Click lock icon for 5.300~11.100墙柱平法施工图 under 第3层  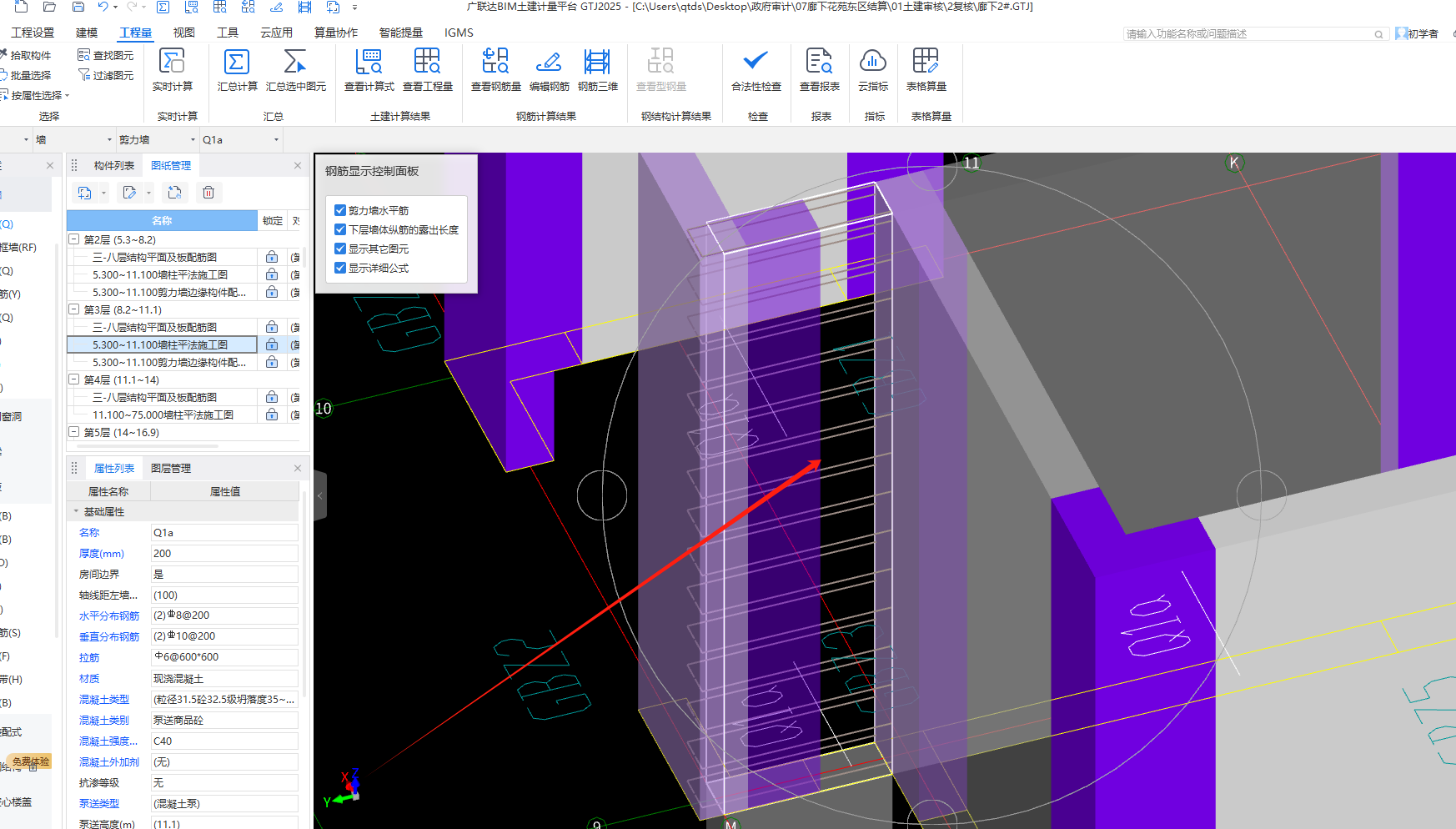tap(272, 344)
